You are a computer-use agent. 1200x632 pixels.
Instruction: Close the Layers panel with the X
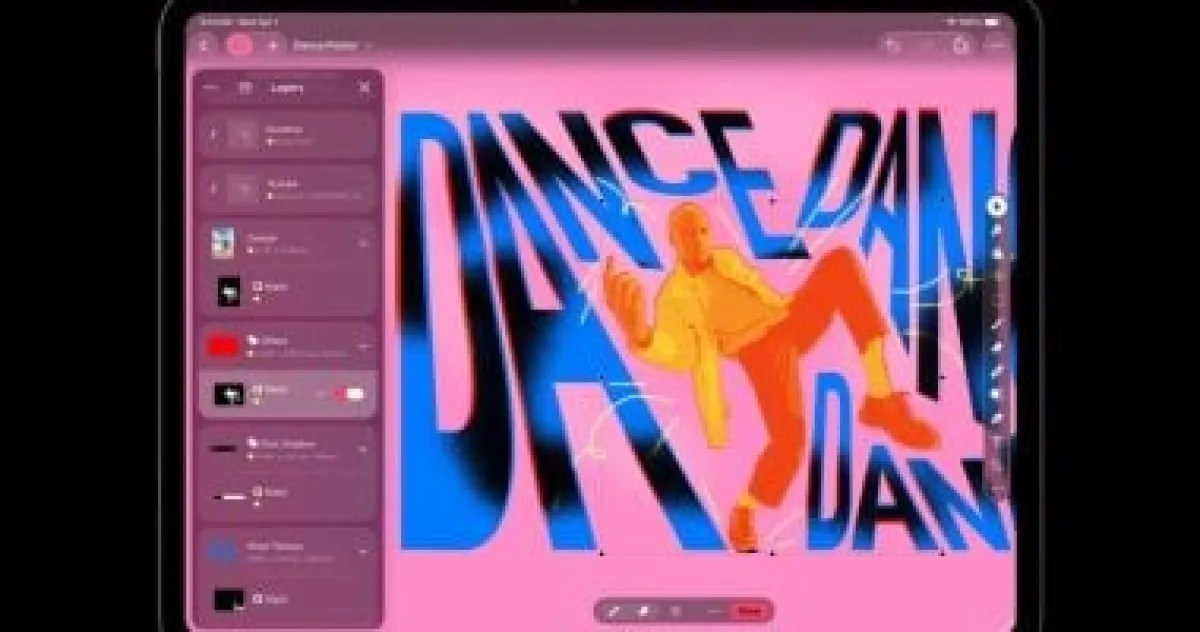point(365,88)
